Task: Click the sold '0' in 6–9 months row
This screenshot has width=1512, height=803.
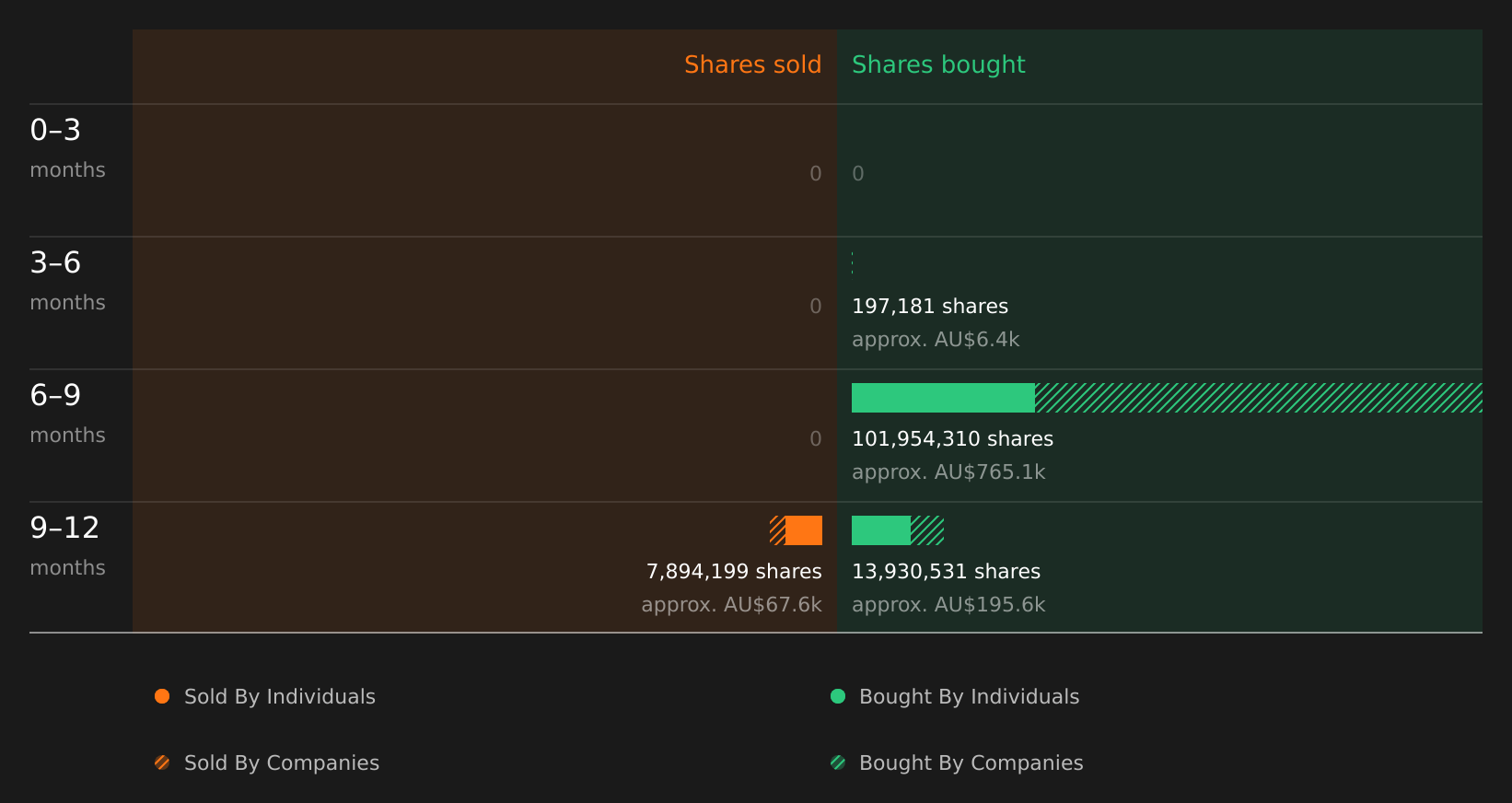Action: (x=816, y=439)
